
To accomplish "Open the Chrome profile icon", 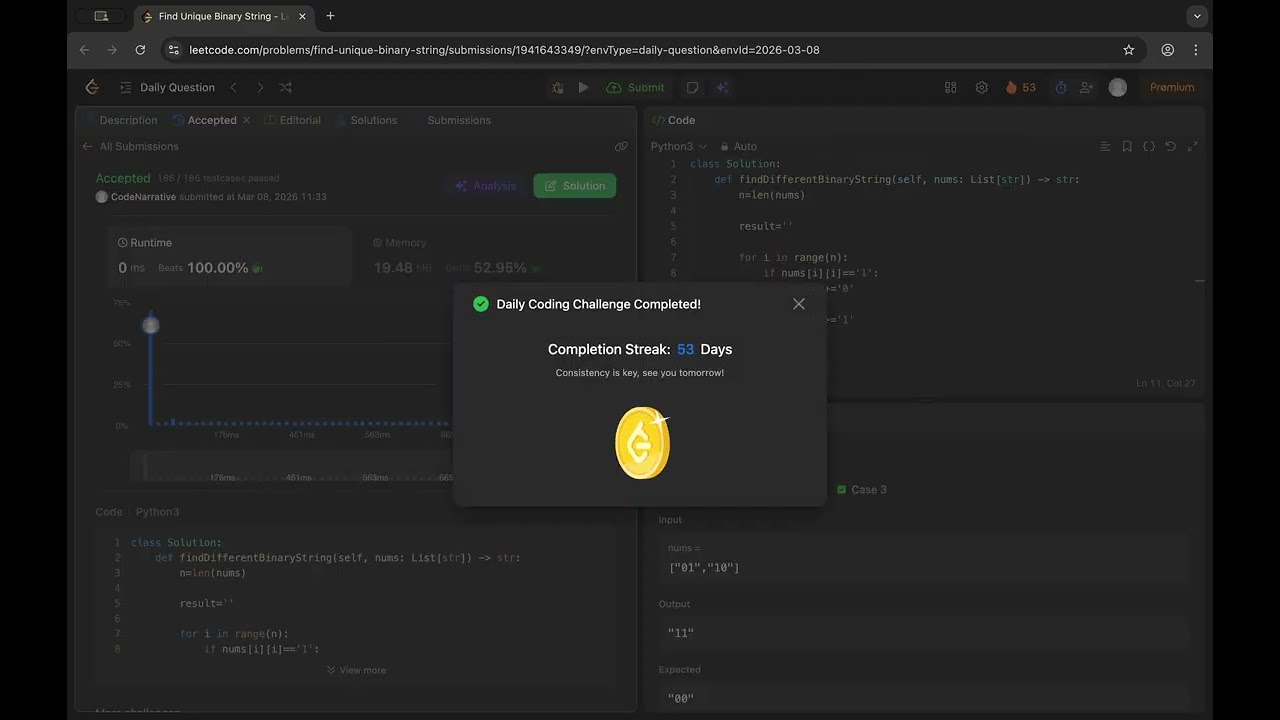I will [1167, 50].
